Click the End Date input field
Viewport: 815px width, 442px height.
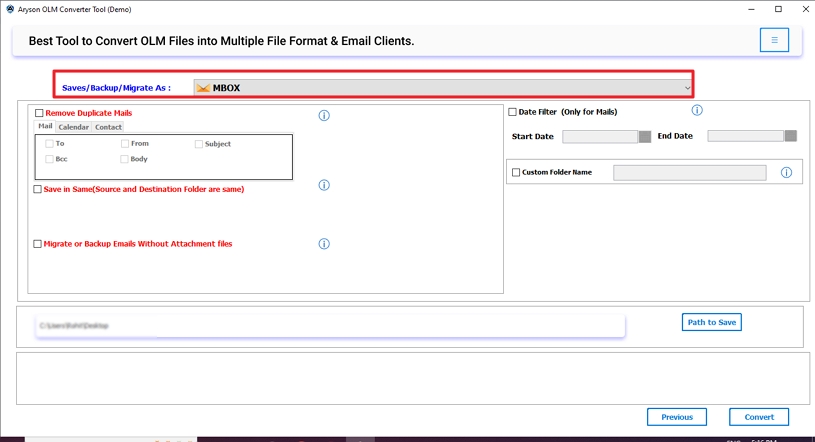(x=745, y=136)
